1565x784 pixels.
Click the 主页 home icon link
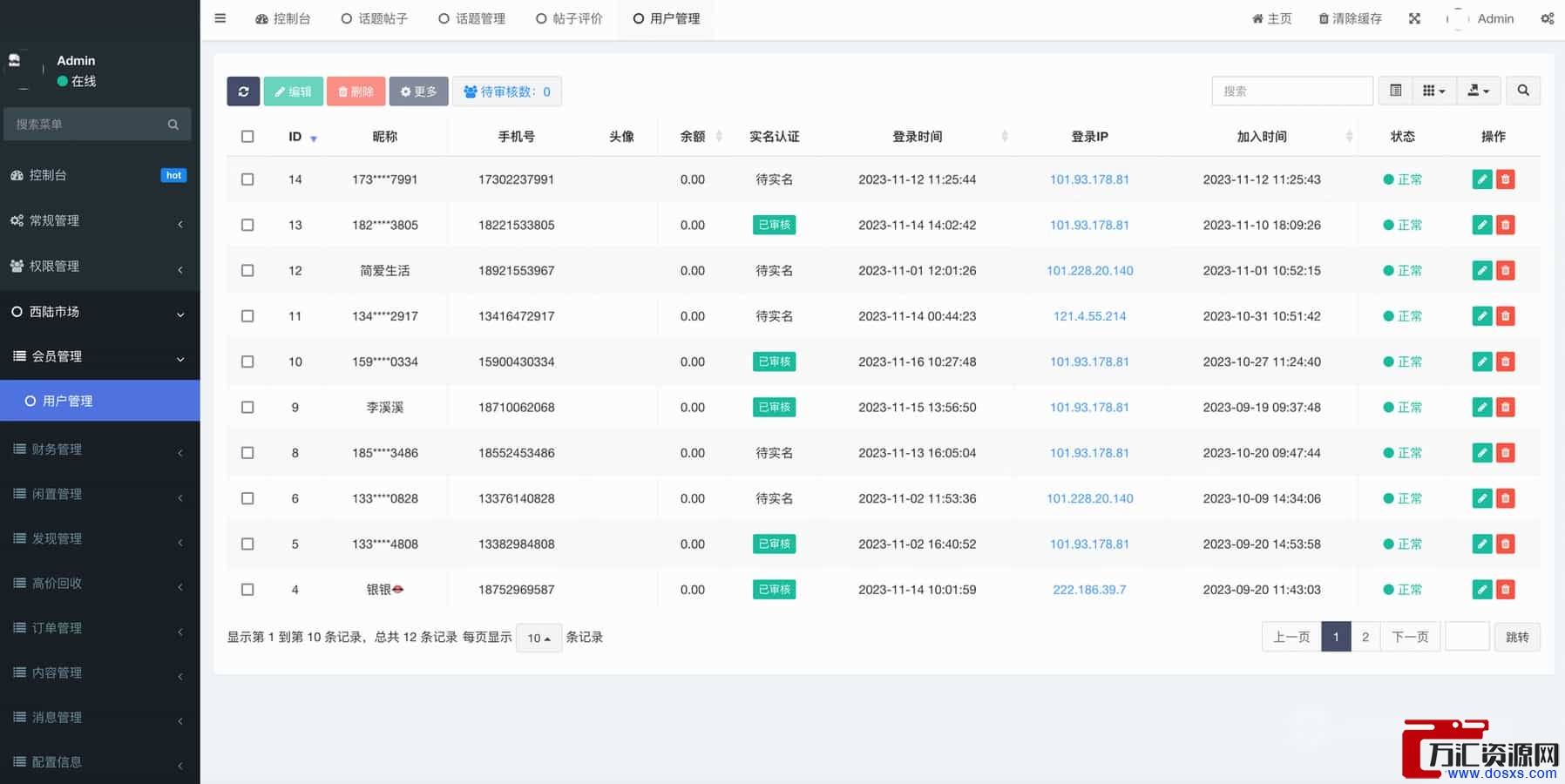[x=1271, y=18]
